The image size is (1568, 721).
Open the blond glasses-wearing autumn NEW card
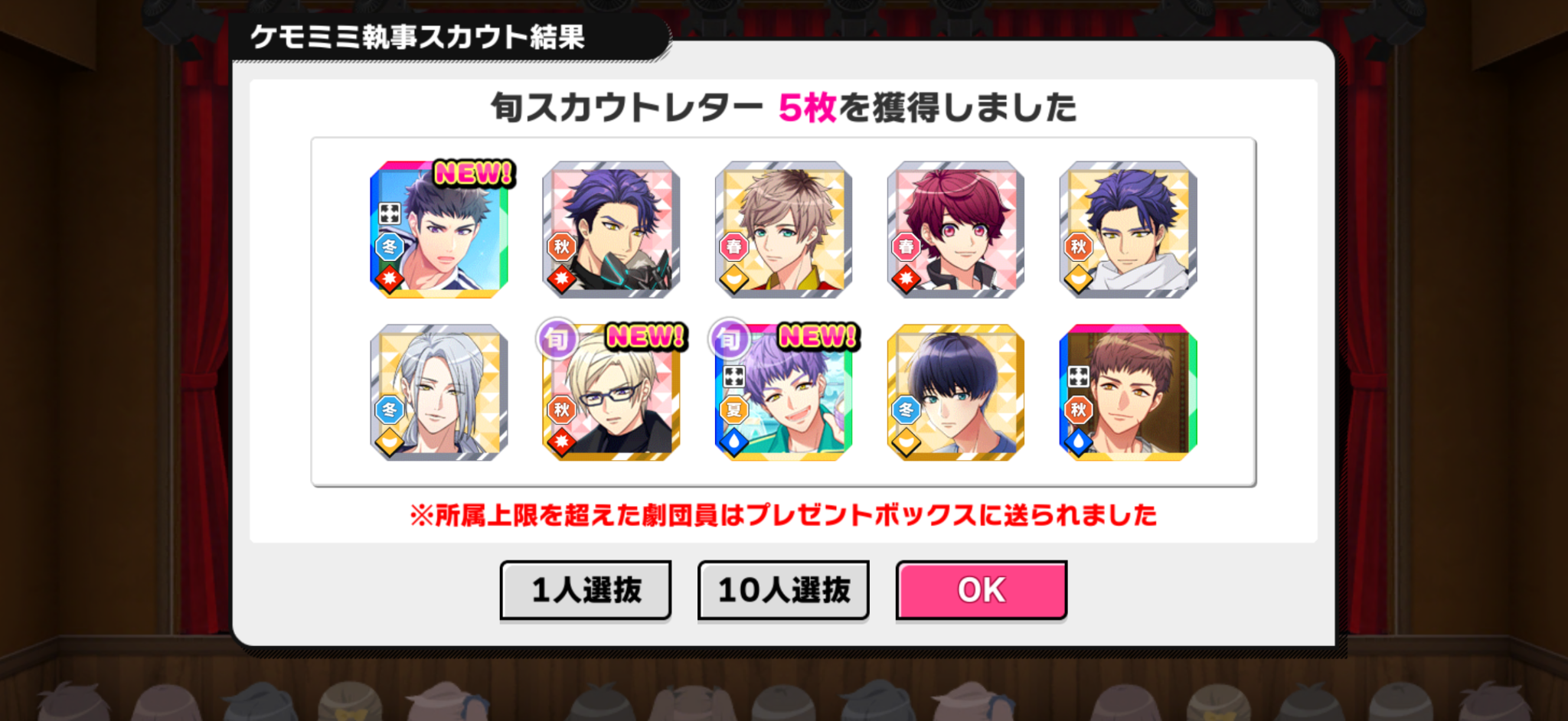pos(611,392)
